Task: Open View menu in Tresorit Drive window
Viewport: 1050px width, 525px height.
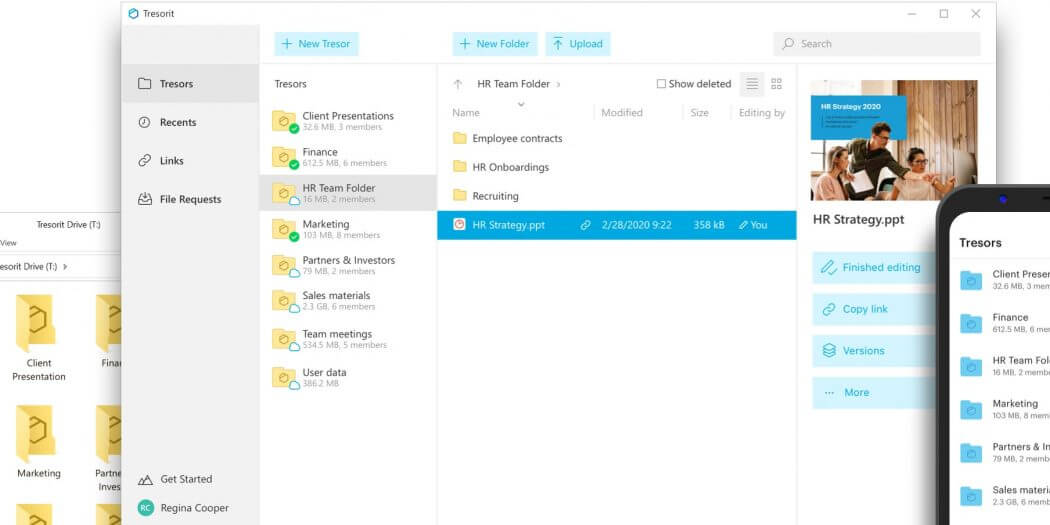Action: coord(8,243)
